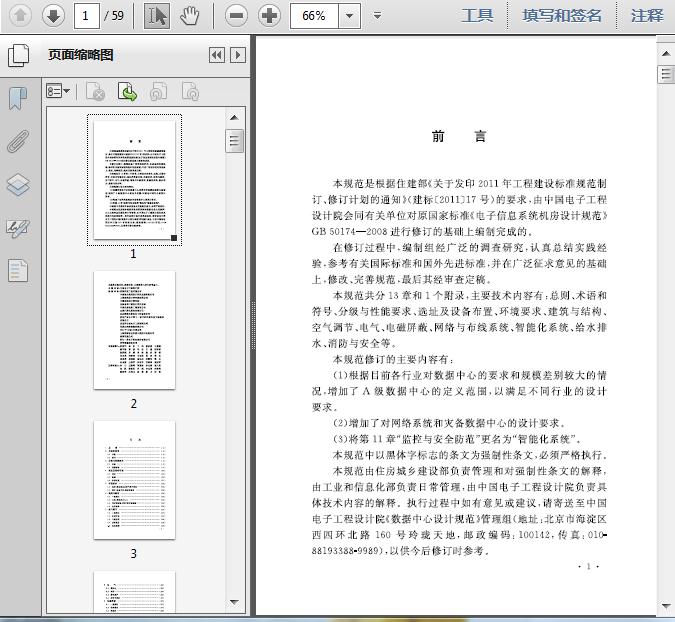
Task: Click the page total '/ 59' text
Action: coord(114,16)
